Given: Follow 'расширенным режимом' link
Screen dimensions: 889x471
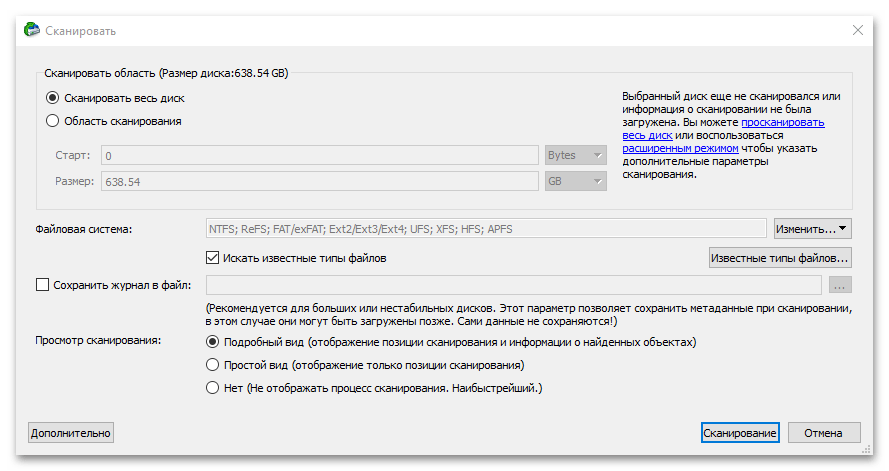Looking at the screenshot, I should (680, 148).
